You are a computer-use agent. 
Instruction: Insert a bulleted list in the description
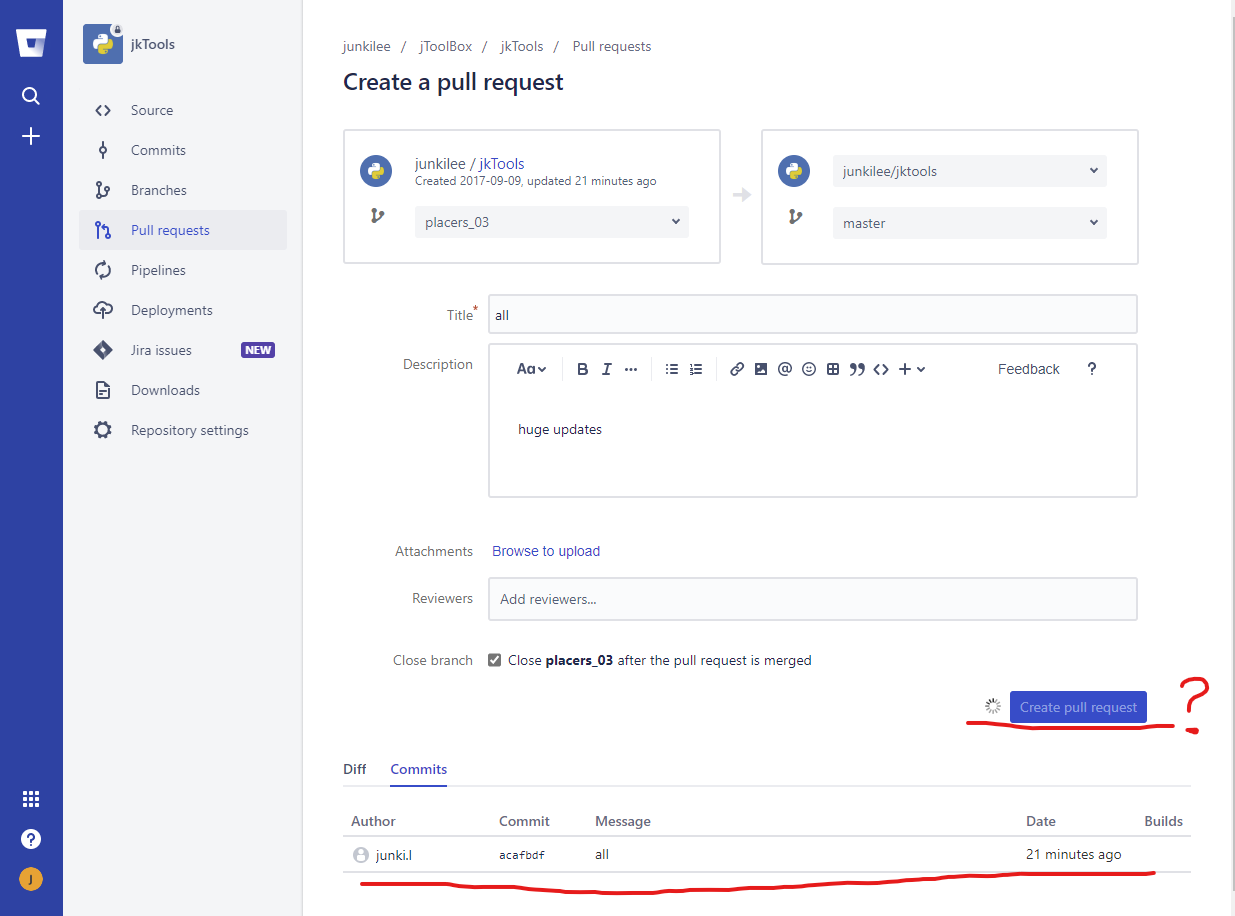click(x=671, y=368)
